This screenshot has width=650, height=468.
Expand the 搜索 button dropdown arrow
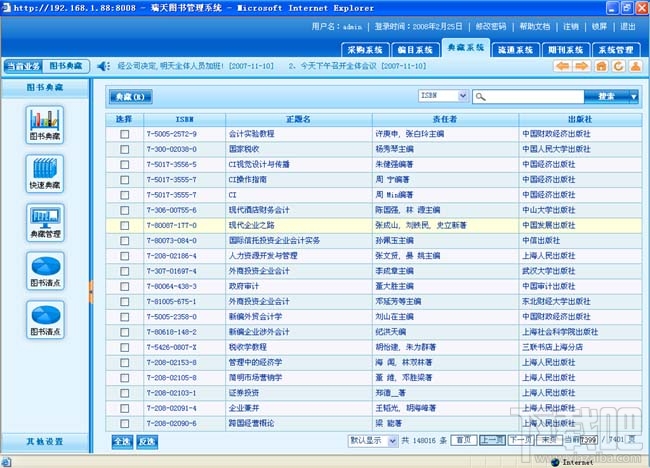point(633,97)
